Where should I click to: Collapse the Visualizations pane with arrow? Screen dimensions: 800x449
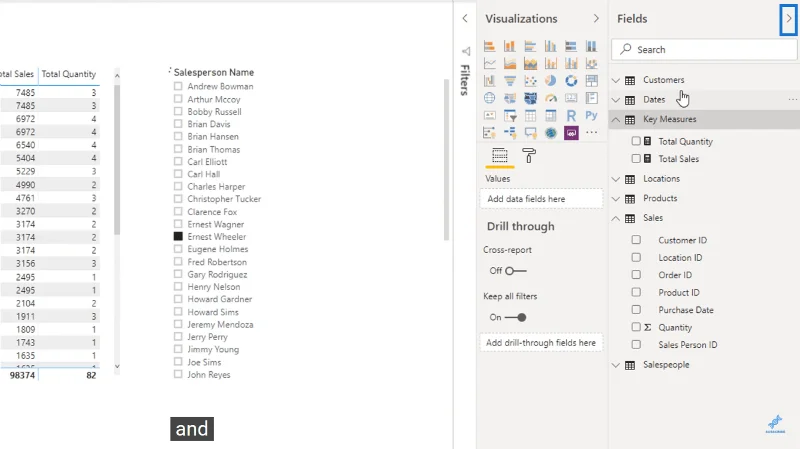point(596,19)
